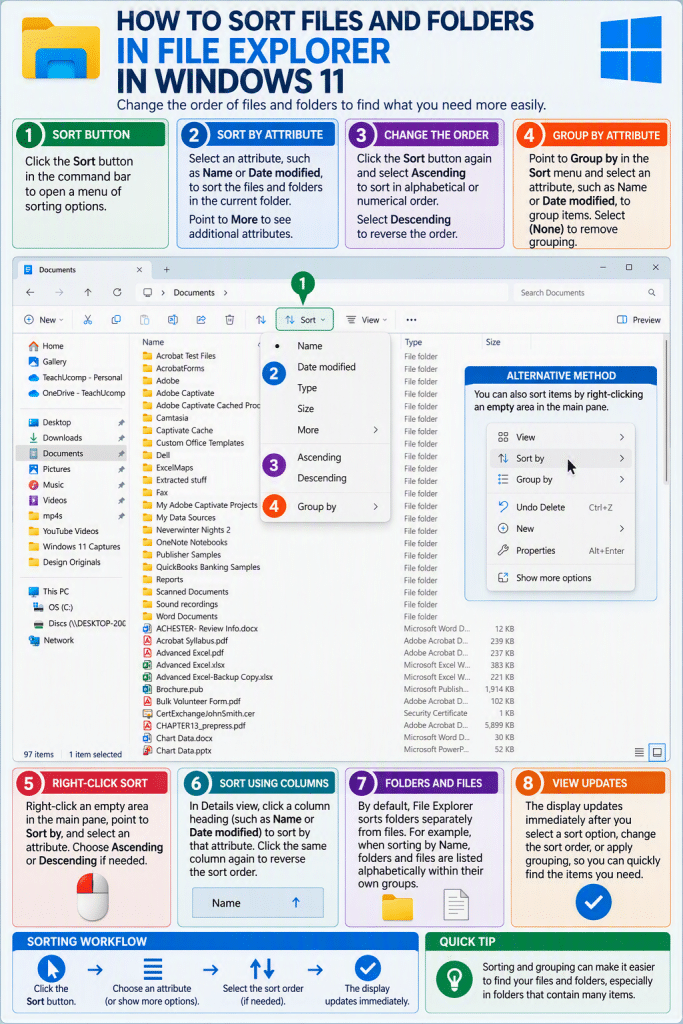Screen dimensions: 683x1024
Task: Click the Copy icon in the command bar
Action: [116, 320]
